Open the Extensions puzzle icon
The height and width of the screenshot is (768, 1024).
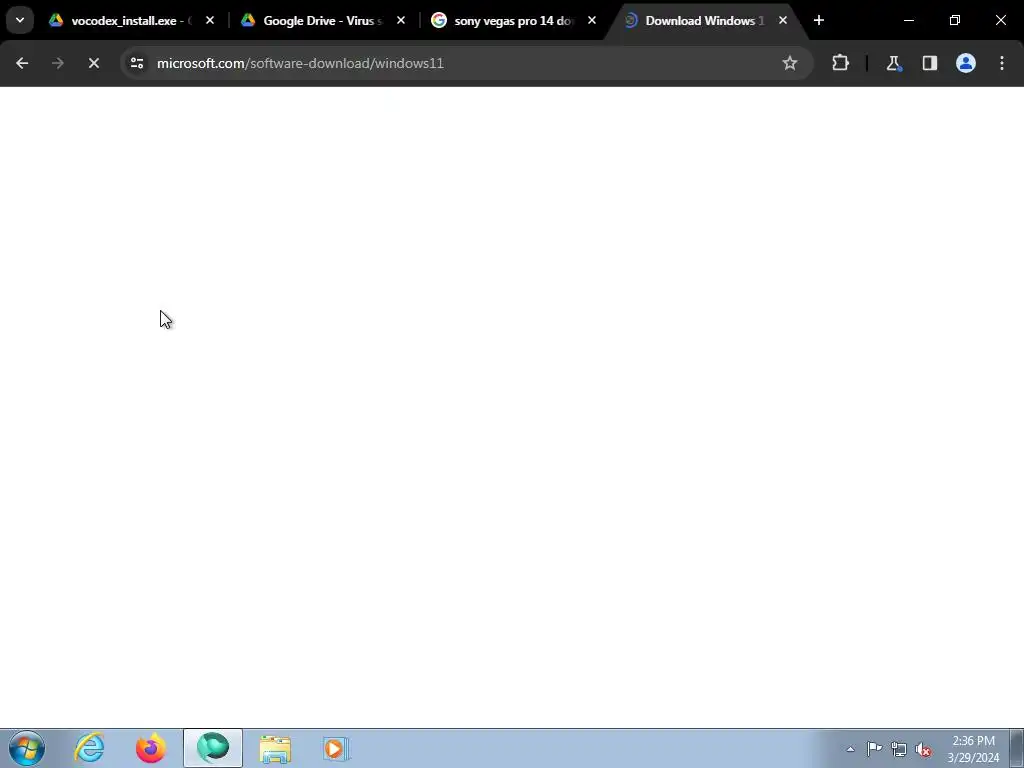click(840, 63)
